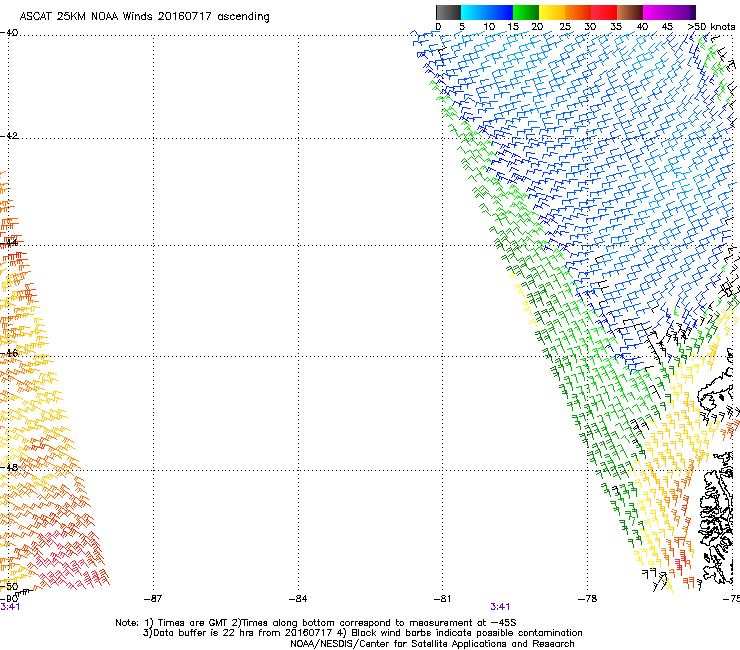The image size is (740, 650).
Task: Select the '45' legend scale label
Action: click(x=667, y=27)
